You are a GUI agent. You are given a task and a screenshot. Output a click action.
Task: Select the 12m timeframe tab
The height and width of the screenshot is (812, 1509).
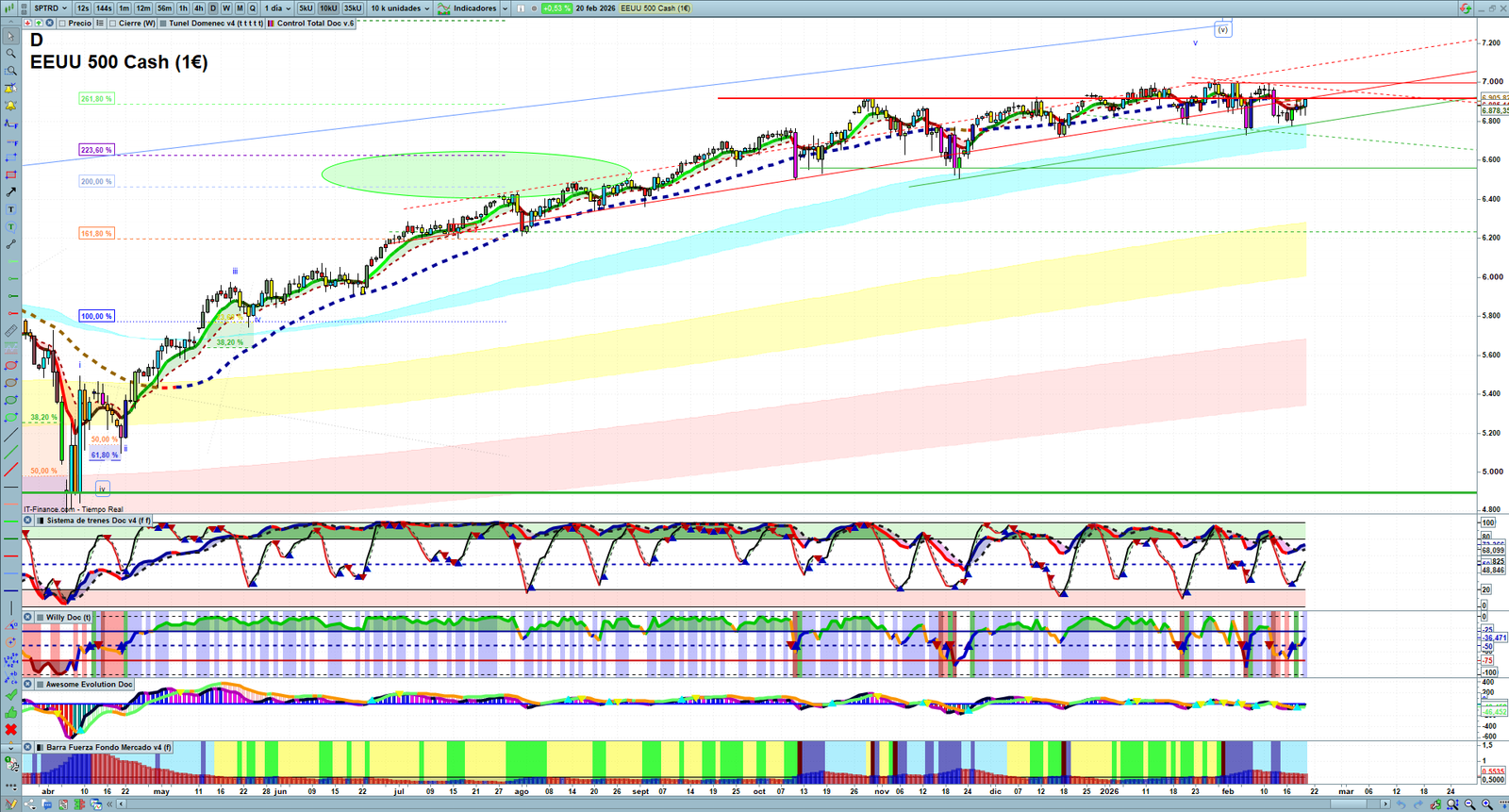pyautogui.click(x=142, y=8)
